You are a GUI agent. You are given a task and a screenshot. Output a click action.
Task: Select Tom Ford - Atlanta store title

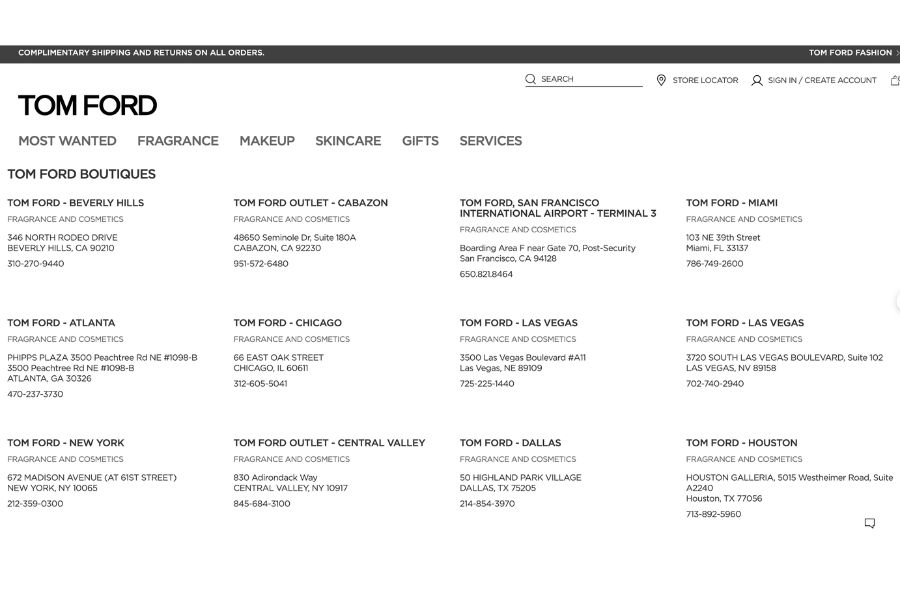(61, 323)
